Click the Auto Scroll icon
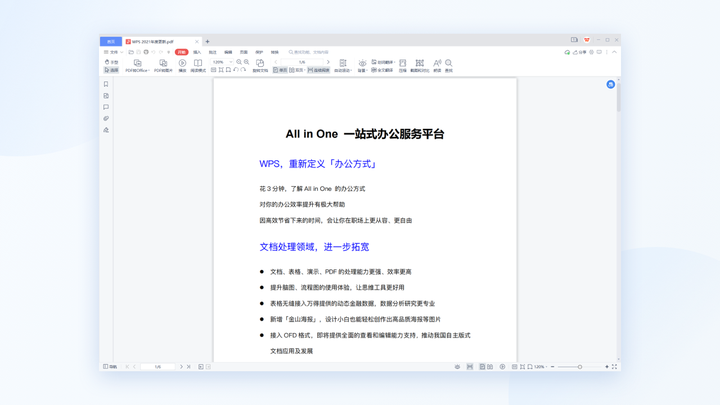Screen dimensions: 720x405 point(343,63)
